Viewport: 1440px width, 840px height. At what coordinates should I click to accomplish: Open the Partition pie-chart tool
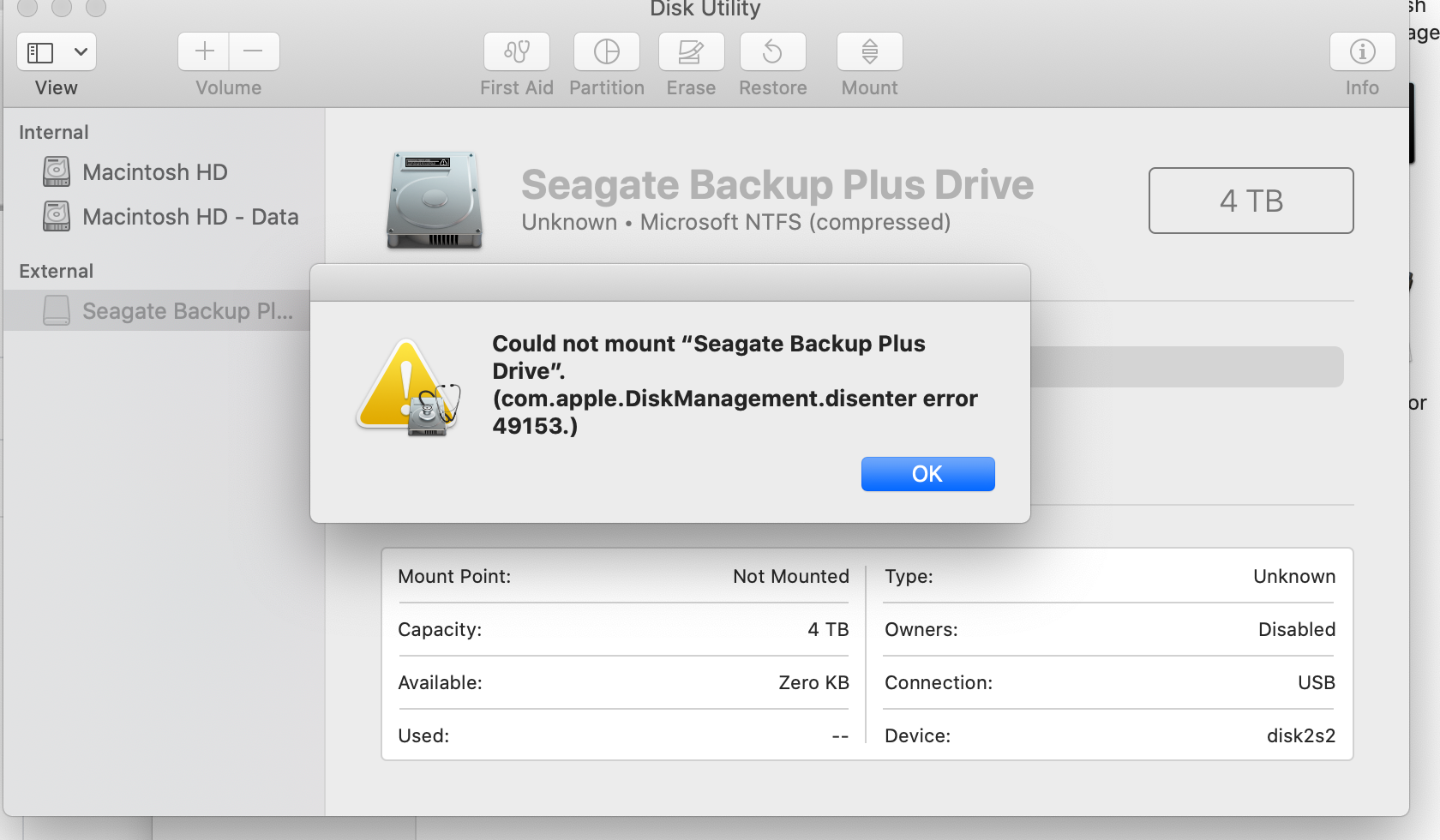click(x=607, y=51)
